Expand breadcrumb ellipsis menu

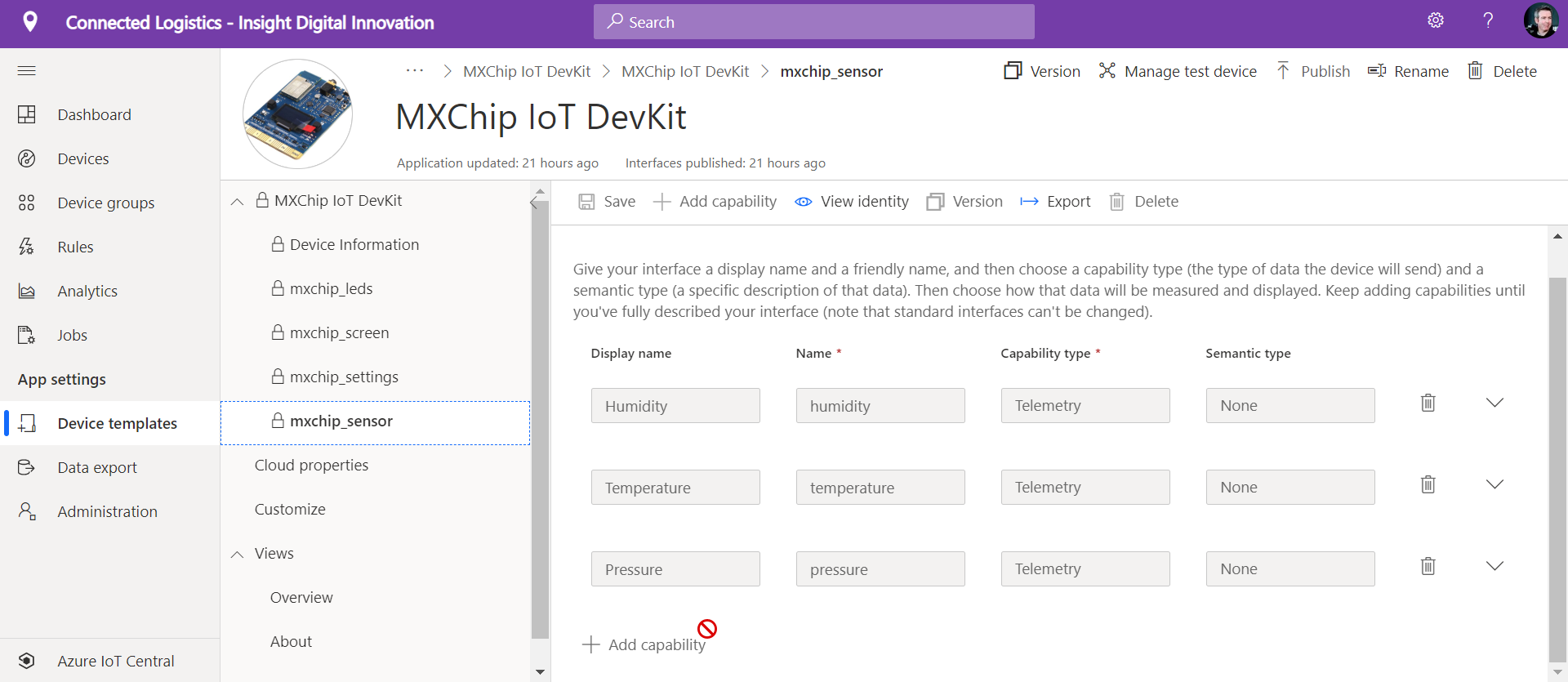(x=415, y=71)
